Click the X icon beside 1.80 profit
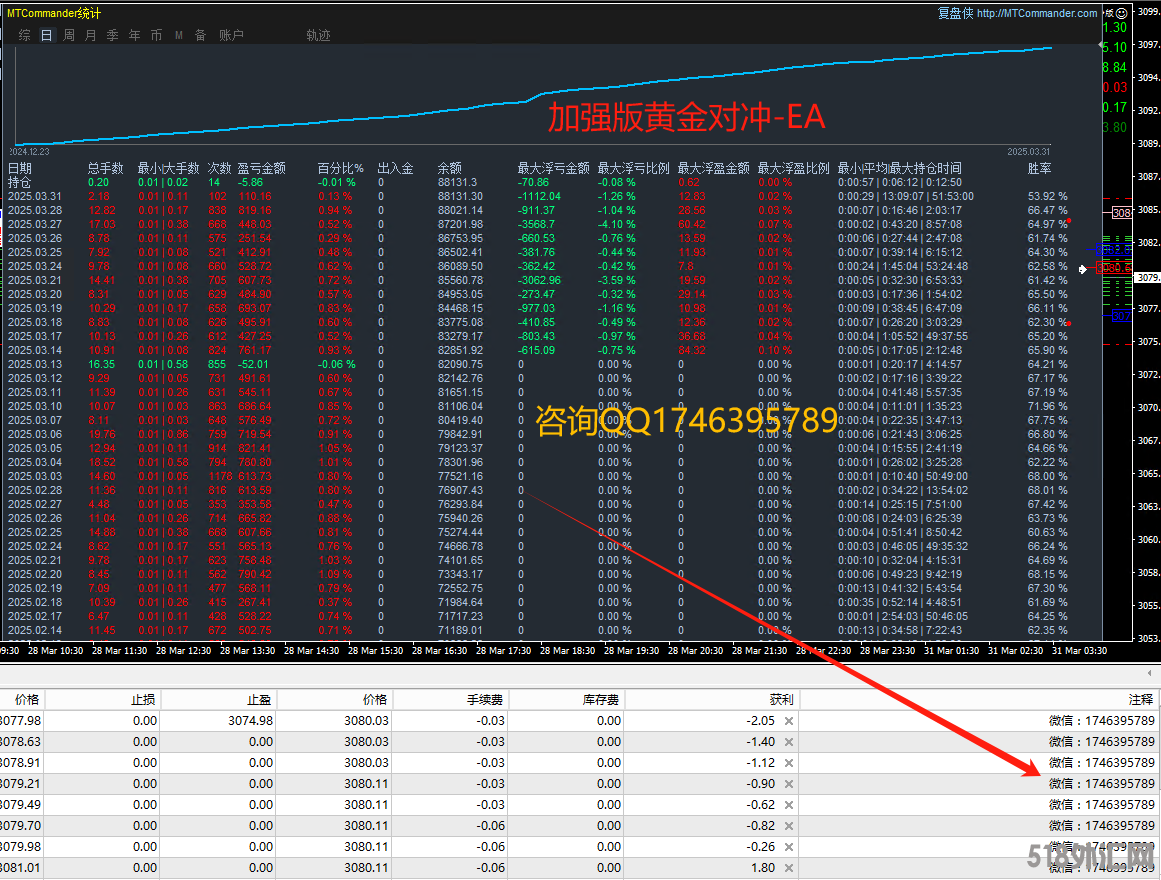1161x880 pixels. (x=789, y=868)
